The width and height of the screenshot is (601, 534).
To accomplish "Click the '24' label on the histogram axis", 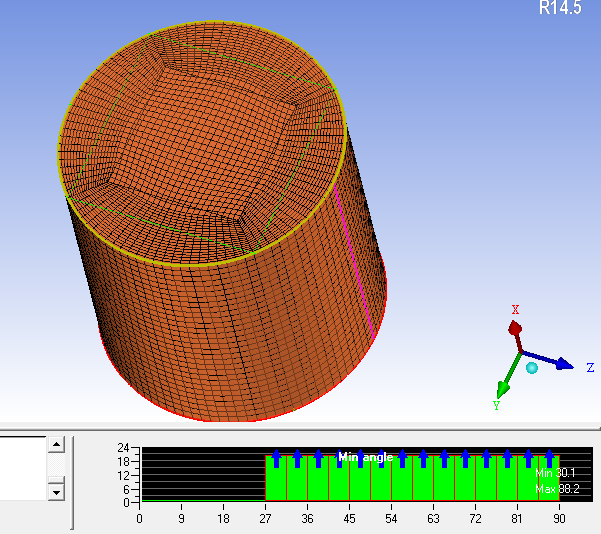I will point(123,447).
